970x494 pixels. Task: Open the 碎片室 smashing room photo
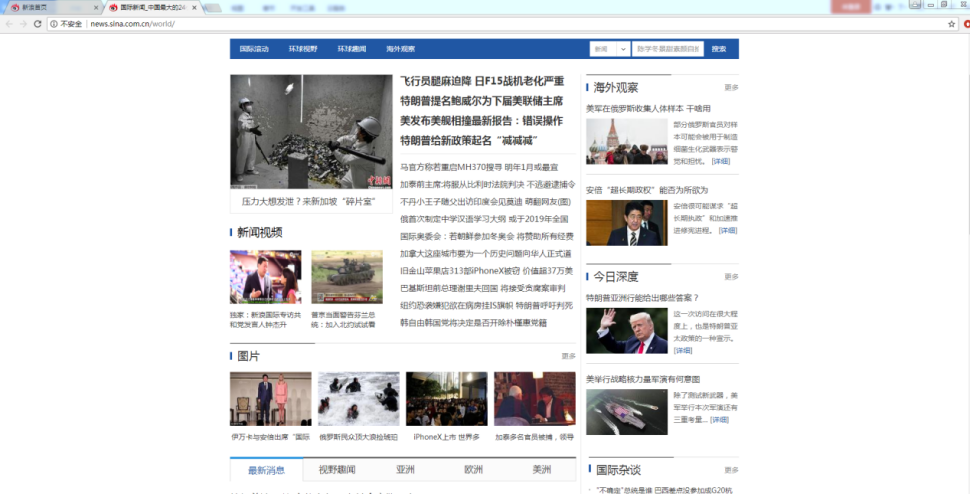point(311,132)
